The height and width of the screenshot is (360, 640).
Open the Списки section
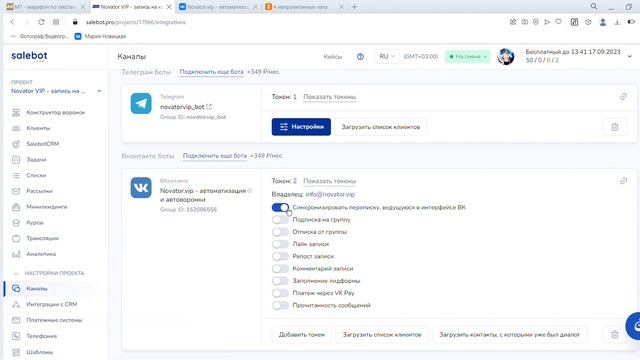coord(36,175)
